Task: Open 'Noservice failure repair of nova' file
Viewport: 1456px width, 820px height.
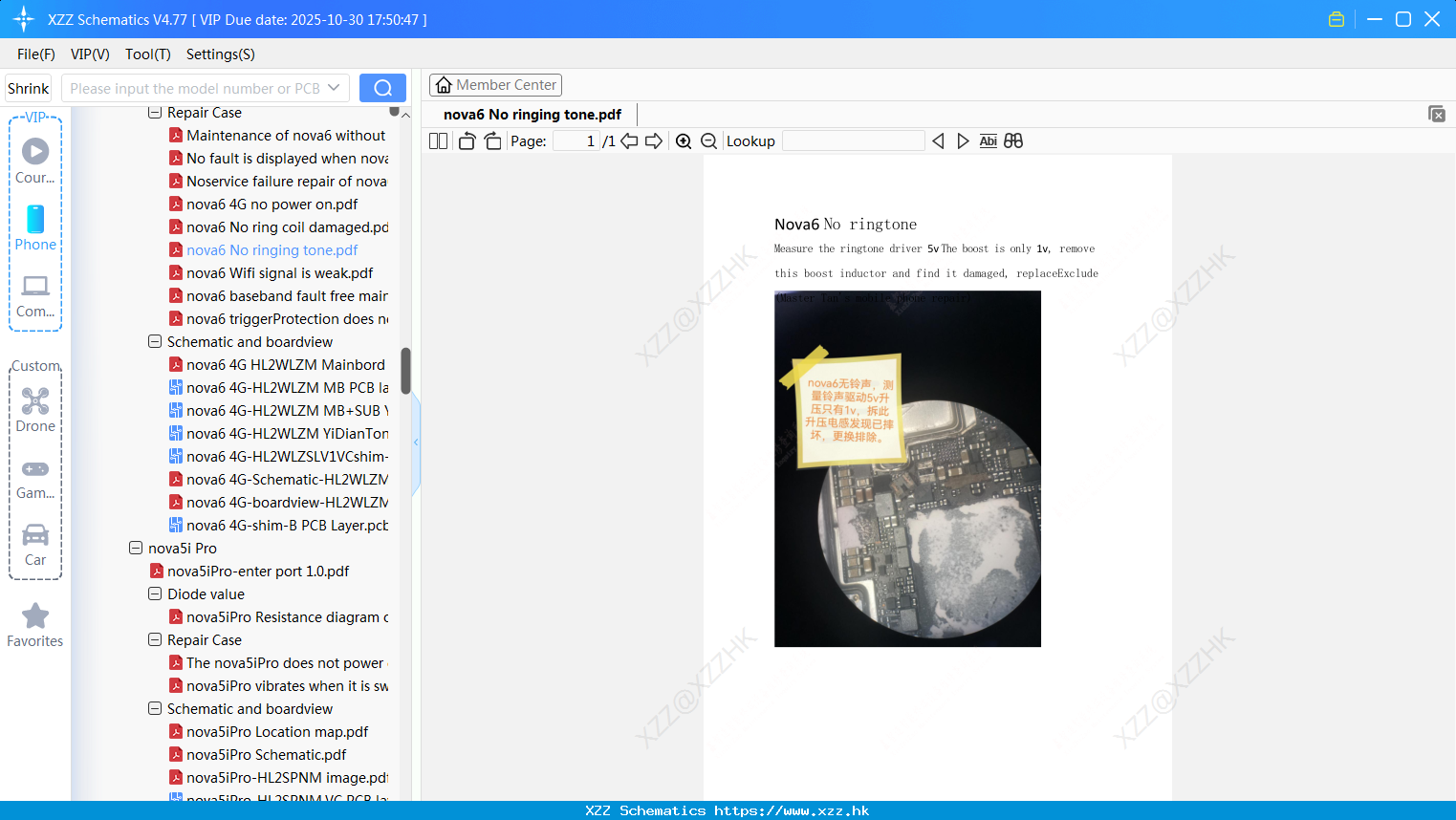Action: coord(278,182)
